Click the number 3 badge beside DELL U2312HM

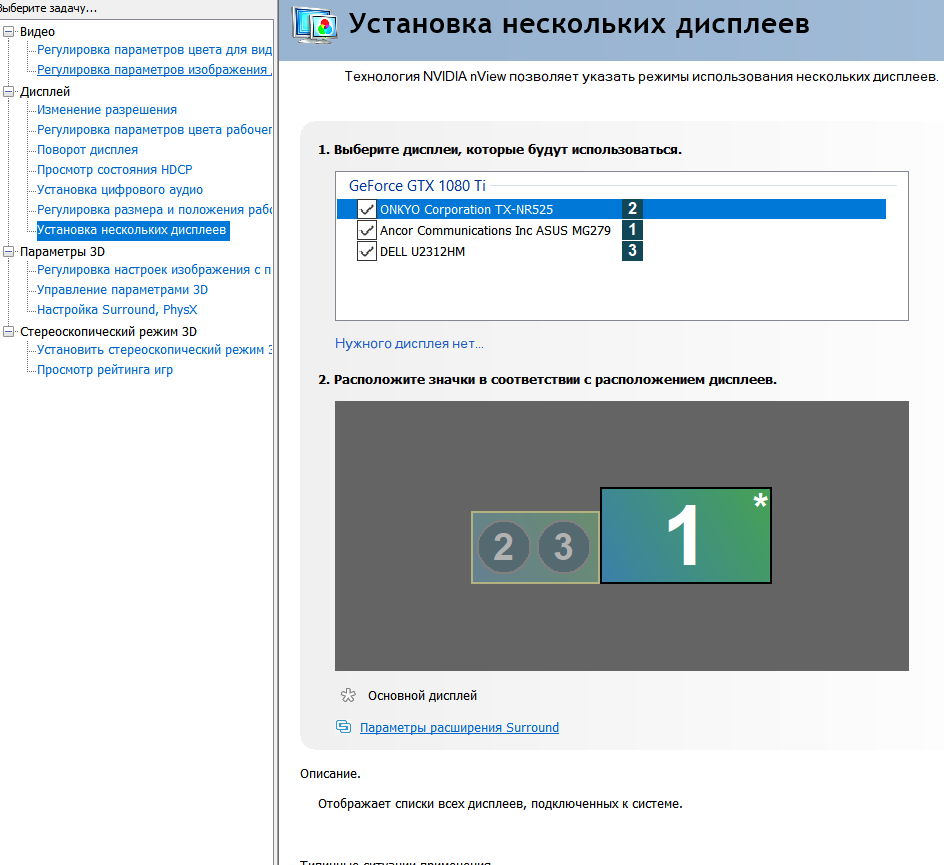pos(632,250)
